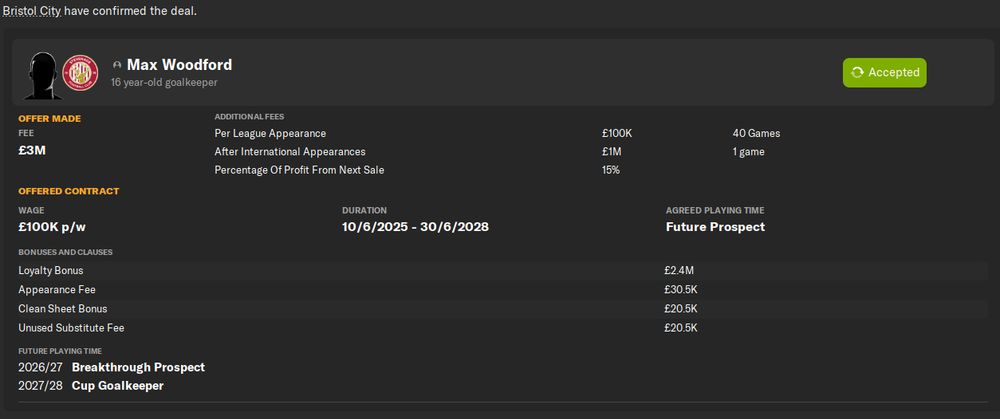Click the player silhouette portrait
This screenshot has width=1000, height=419.
pyautogui.click(x=41, y=72)
